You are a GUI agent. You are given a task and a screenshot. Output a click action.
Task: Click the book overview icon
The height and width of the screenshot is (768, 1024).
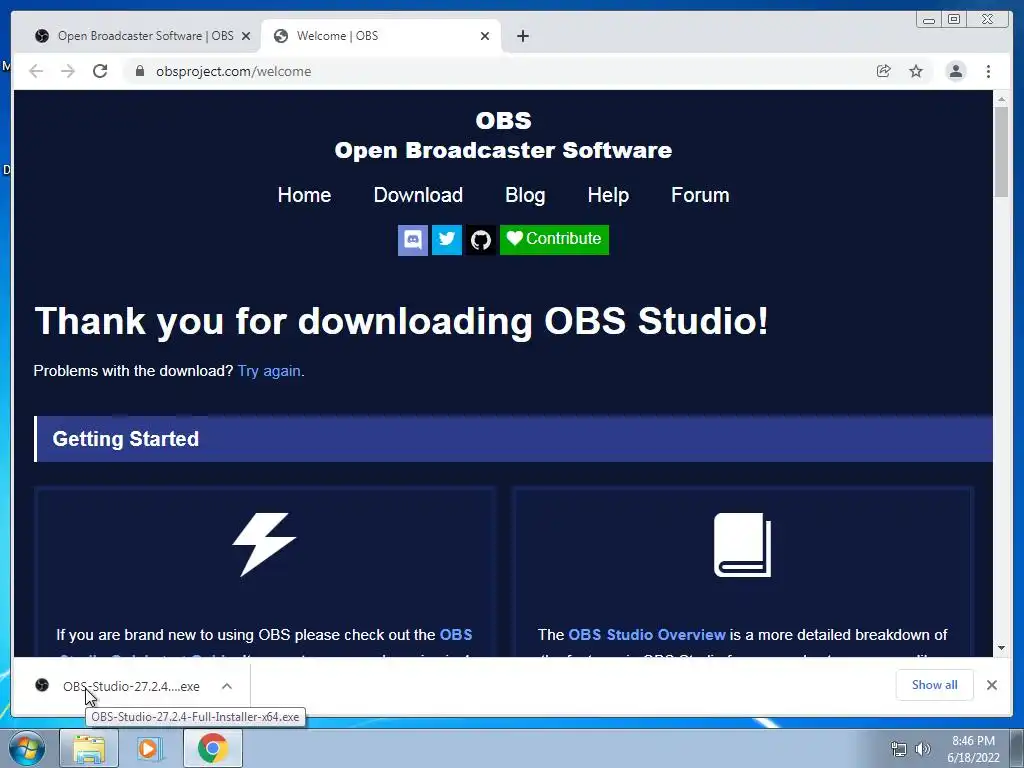click(x=743, y=545)
